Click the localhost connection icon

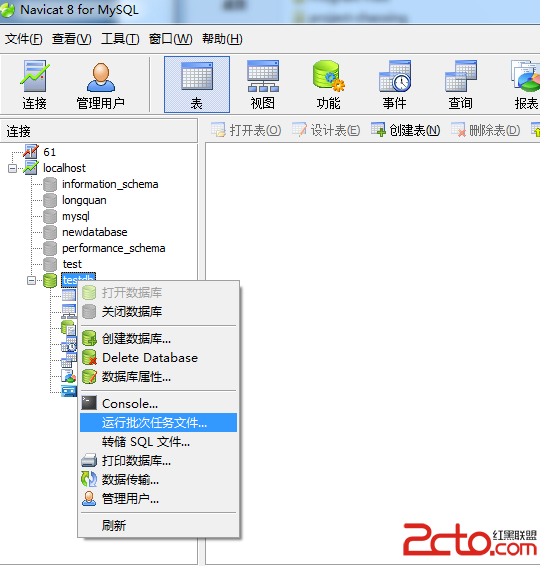coord(31,167)
